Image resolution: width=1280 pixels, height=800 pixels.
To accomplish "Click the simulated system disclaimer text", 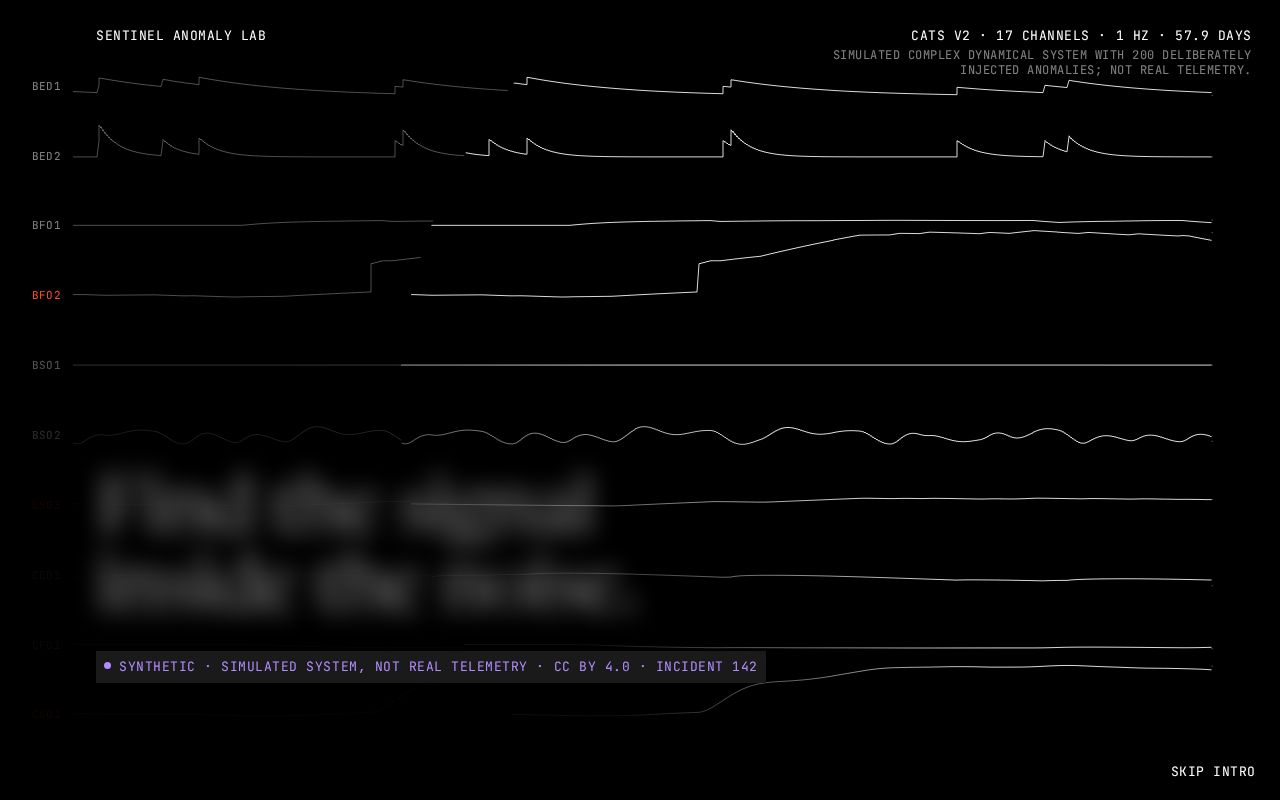I will [1042, 63].
